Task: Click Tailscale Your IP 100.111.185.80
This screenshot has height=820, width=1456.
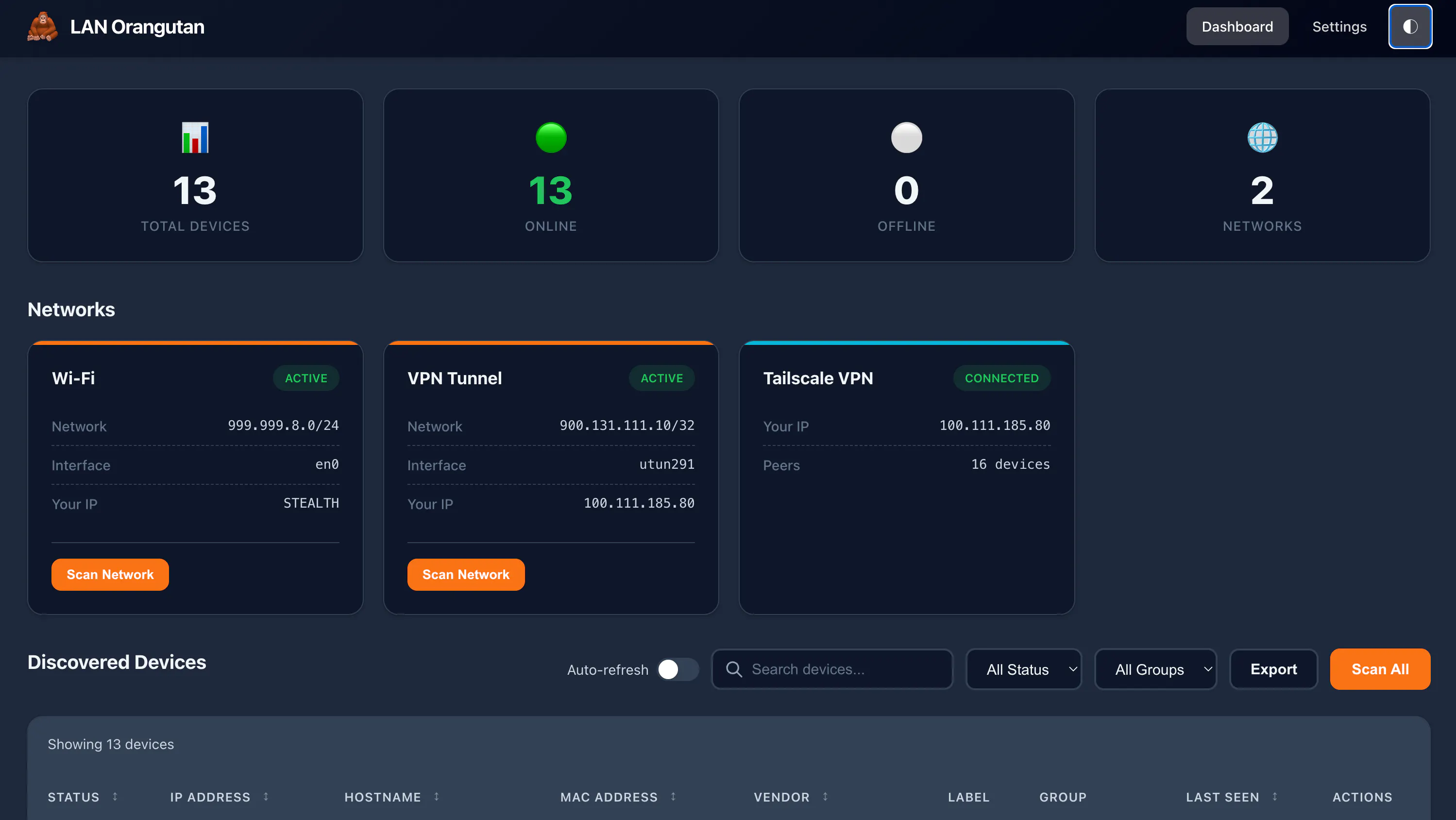Action: (994, 425)
